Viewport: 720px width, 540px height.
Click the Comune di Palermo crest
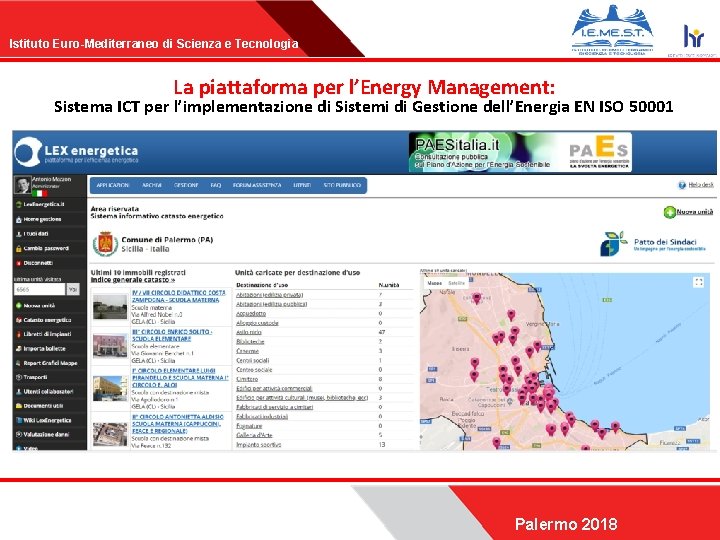coord(105,243)
